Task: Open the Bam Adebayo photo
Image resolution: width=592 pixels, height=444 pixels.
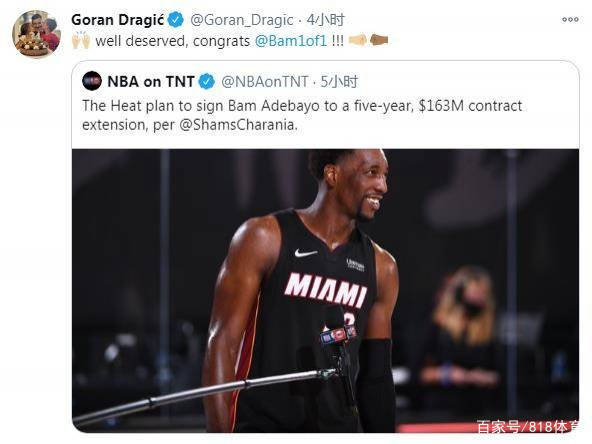Action: (325, 291)
